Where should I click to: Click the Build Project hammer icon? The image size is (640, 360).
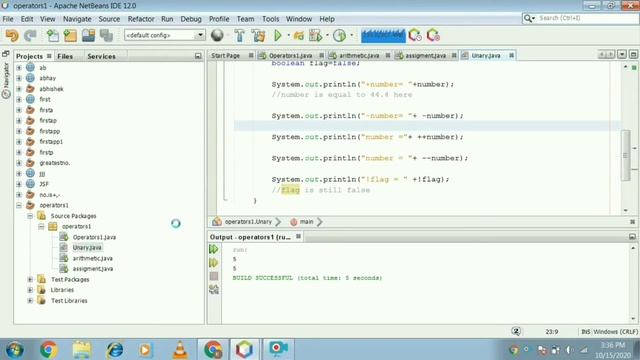(x=240, y=36)
